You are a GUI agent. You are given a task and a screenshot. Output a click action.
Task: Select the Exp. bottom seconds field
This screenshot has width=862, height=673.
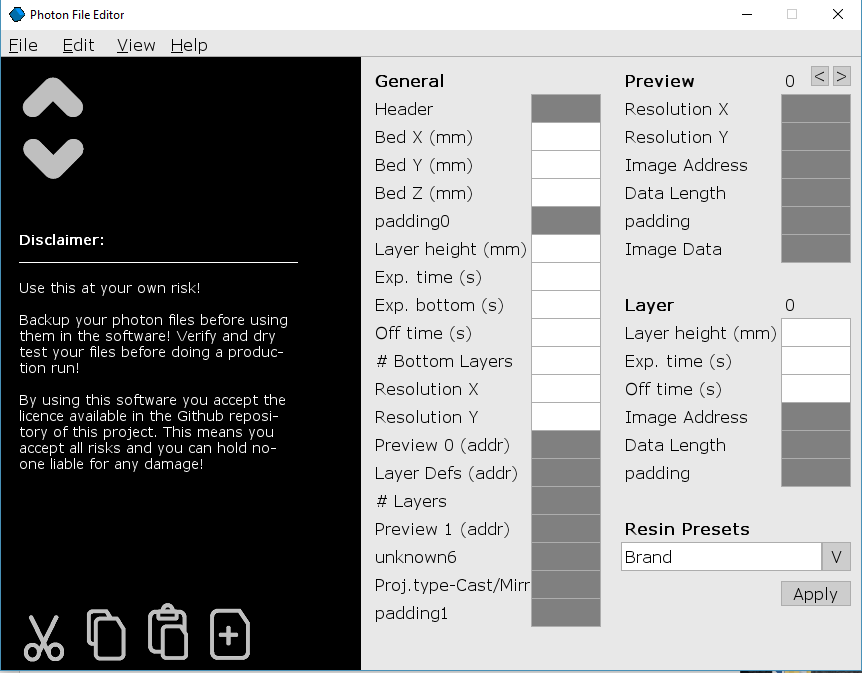click(x=565, y=304)
